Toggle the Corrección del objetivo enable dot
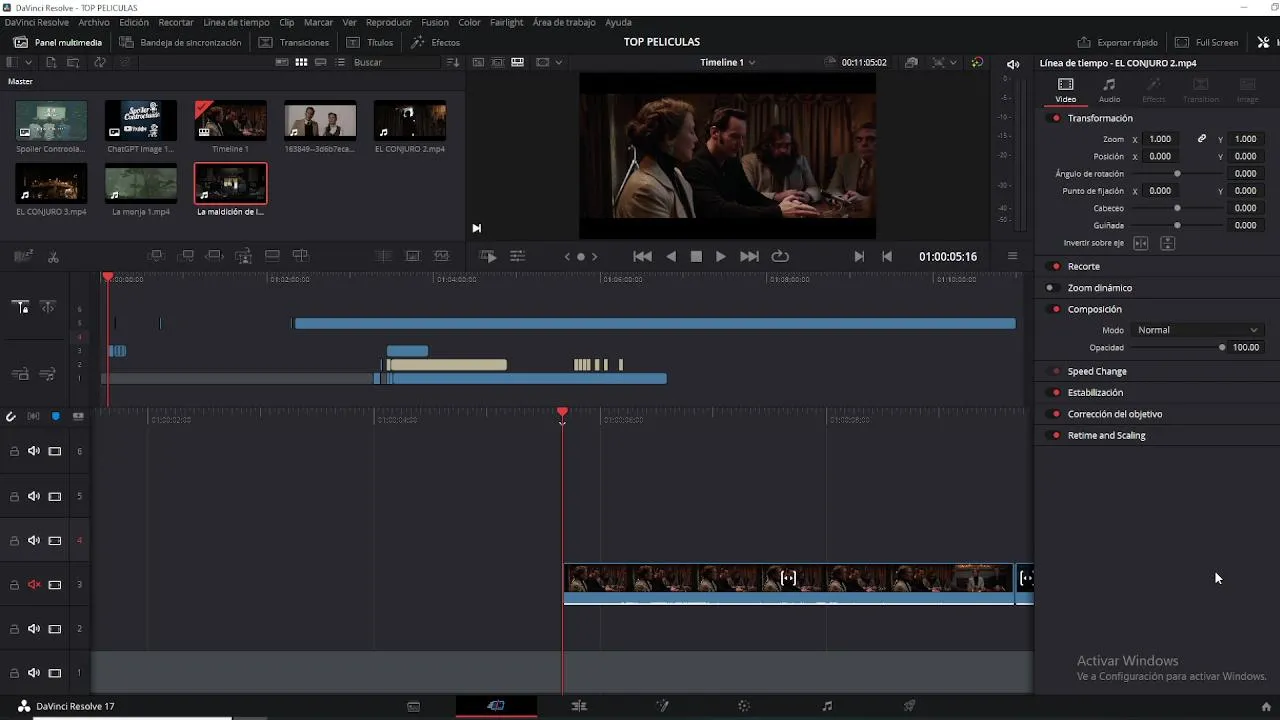The height and width of the screenshot is (720, 1280). point(1056,414)
